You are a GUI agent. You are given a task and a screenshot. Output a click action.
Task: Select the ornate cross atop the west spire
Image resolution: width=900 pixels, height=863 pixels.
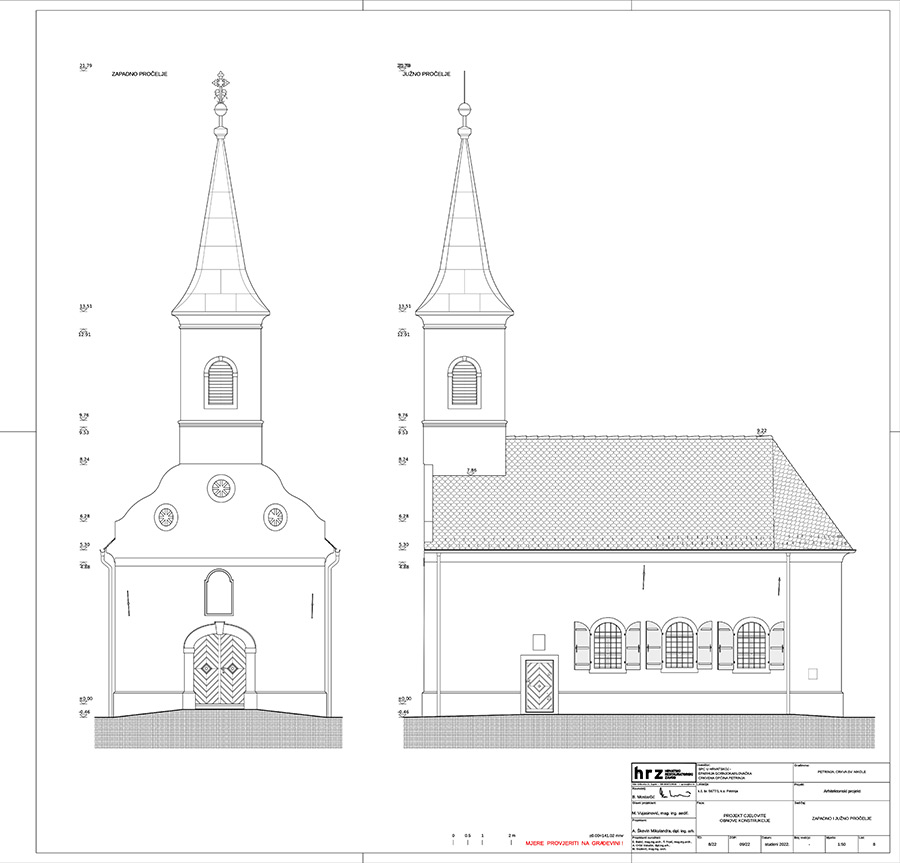pyautogui.click(x=220, y=87)
